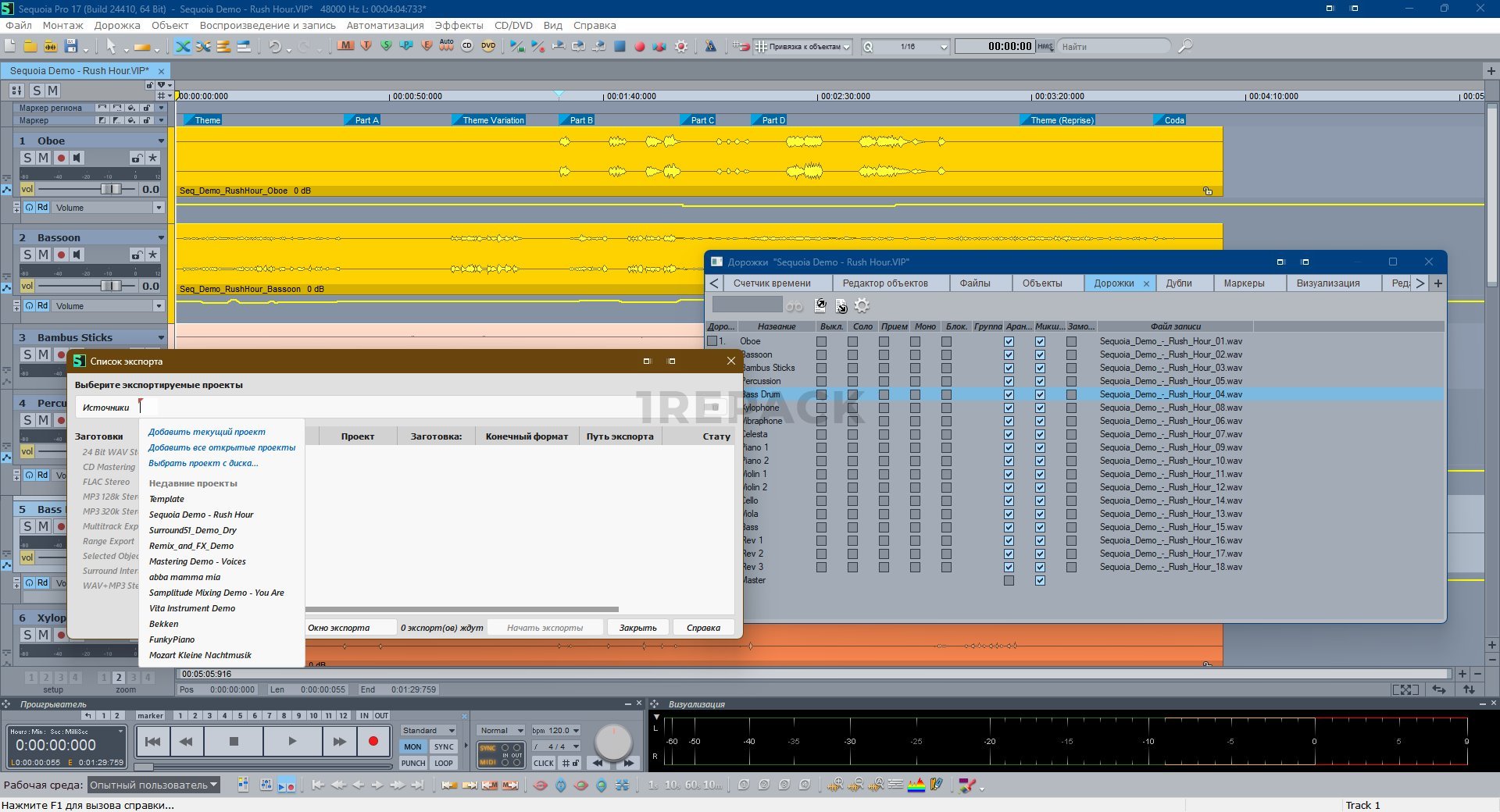
Task: Switch to the 'Маркеры' tab
Action: [x=1244, y=283]
